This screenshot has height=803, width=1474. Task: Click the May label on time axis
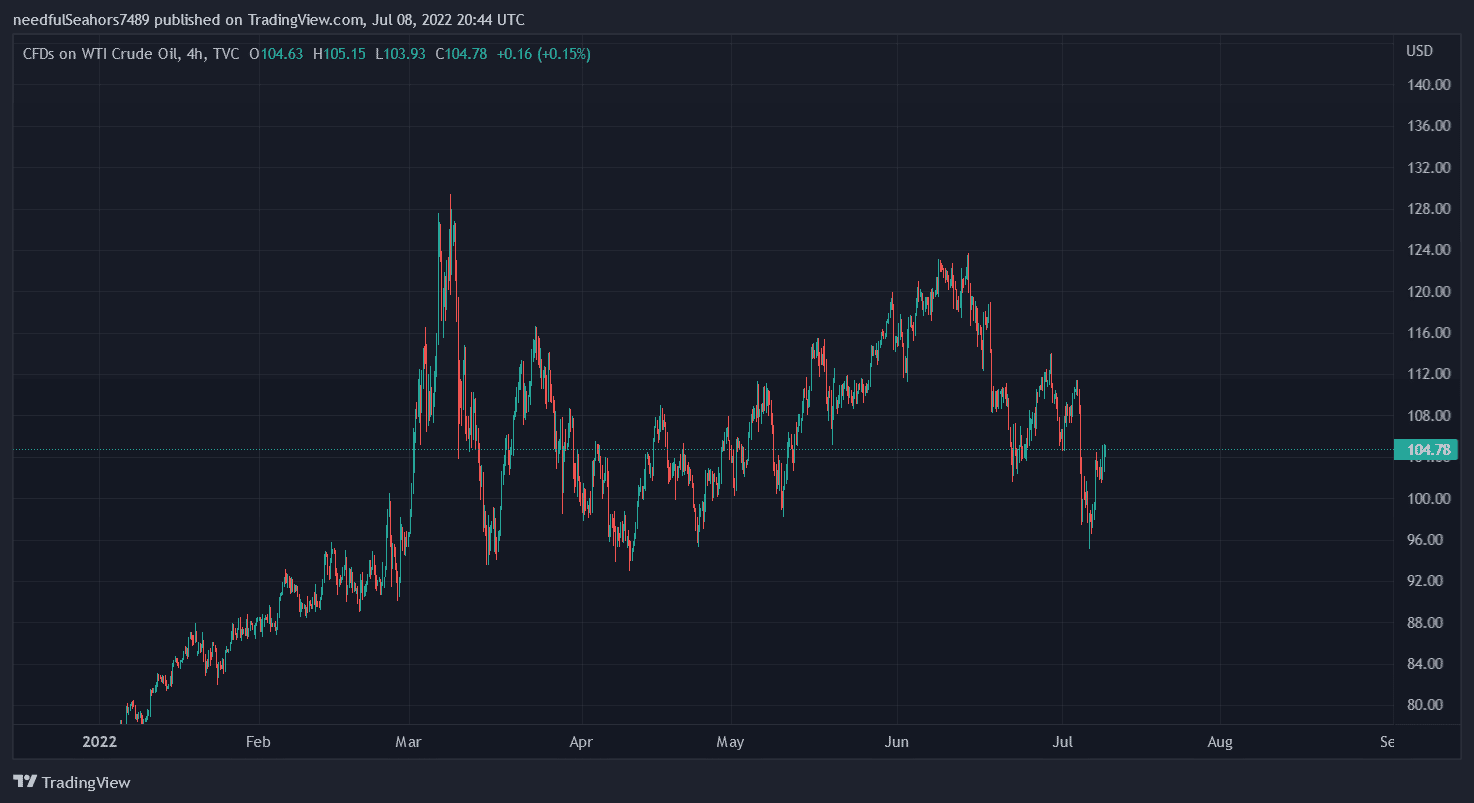click(x=731, y=742)
